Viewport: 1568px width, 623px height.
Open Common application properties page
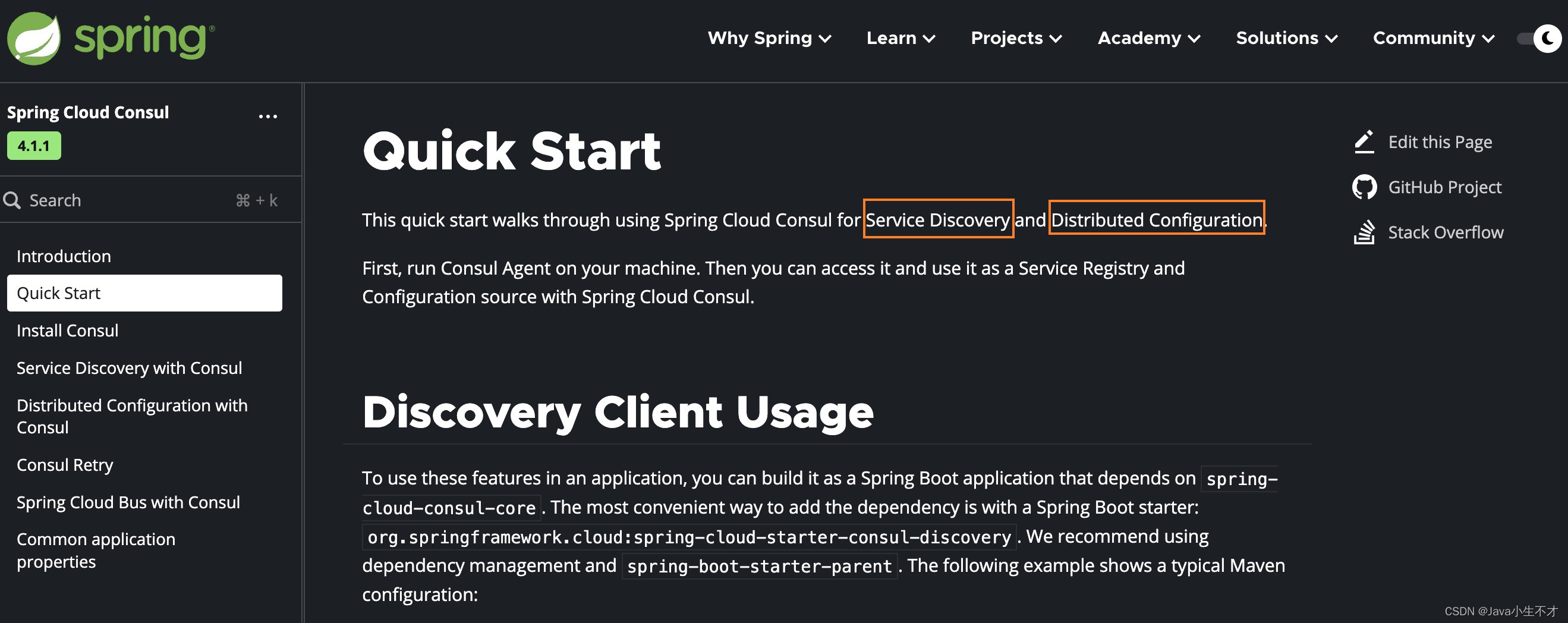(96, 550)
